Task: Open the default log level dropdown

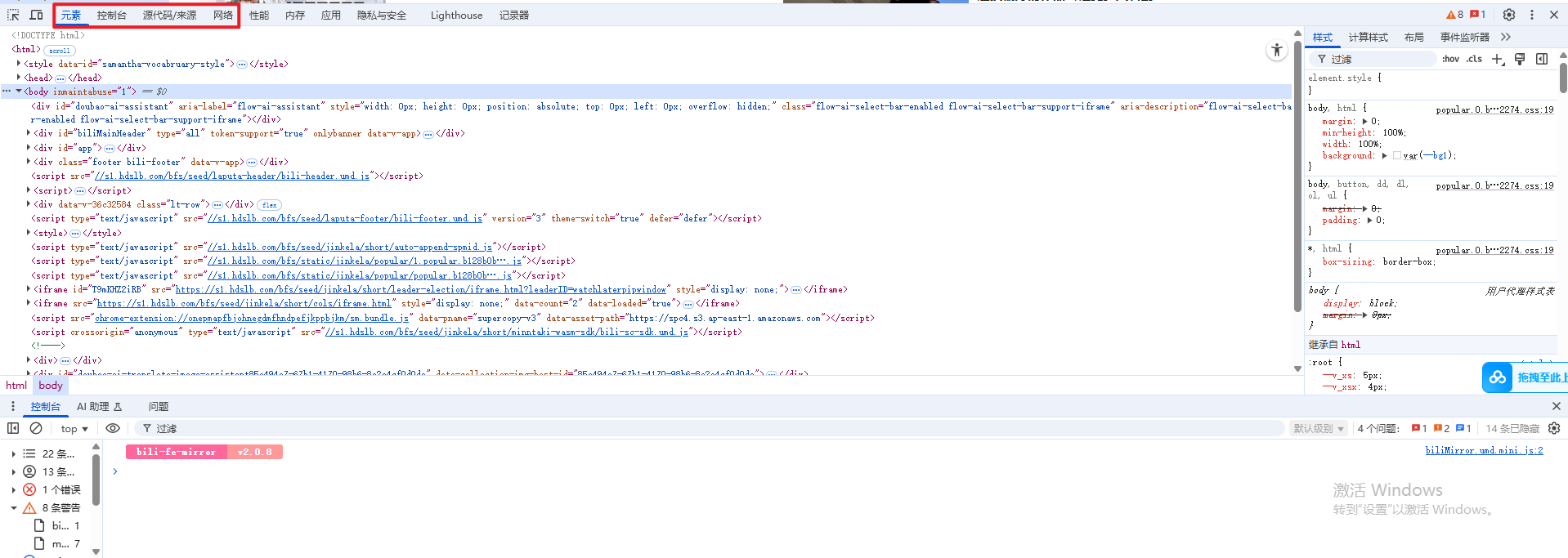Action: click(x=1319, y=428)
